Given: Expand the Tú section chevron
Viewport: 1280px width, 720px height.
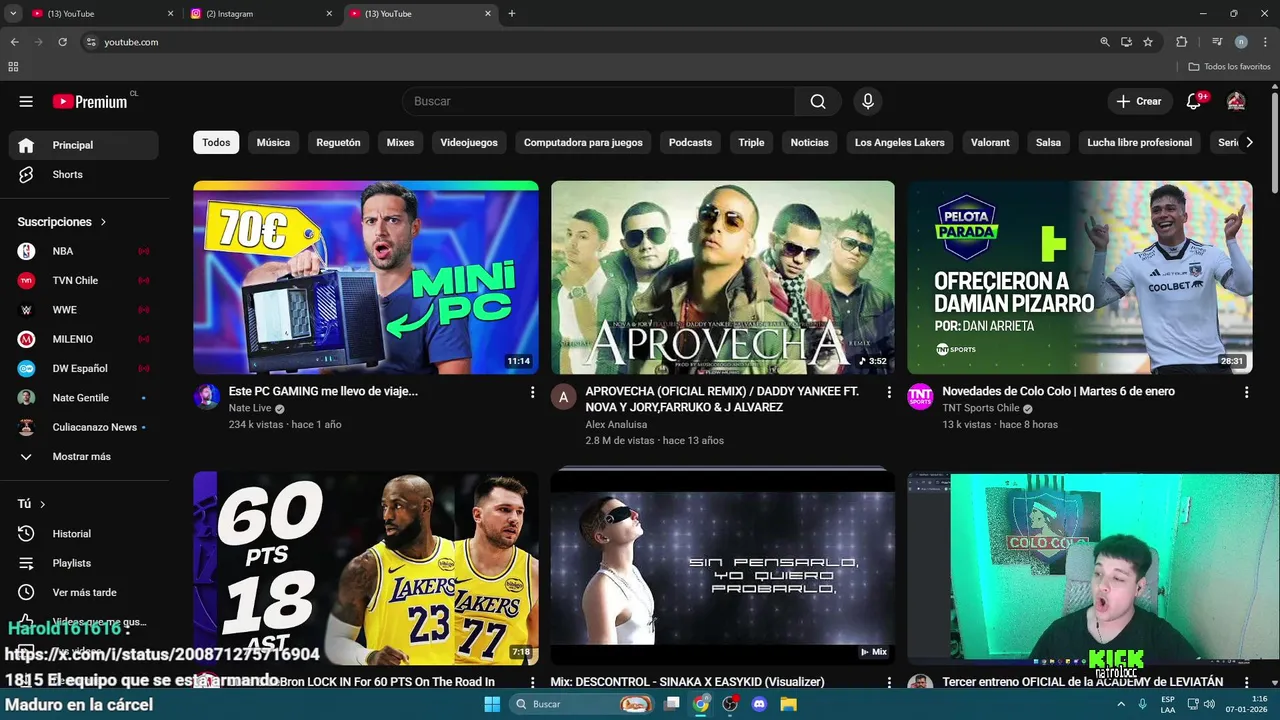Looking at the screenshot, I should [x=42, y=504].
